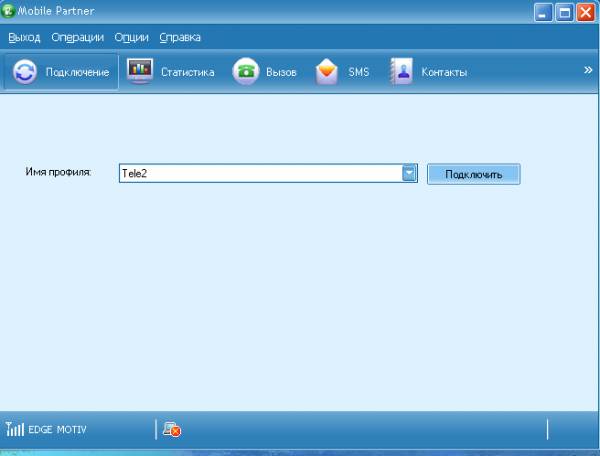
Task: Click the Mobile Partner title bar logo
Action: pos(8,10)
